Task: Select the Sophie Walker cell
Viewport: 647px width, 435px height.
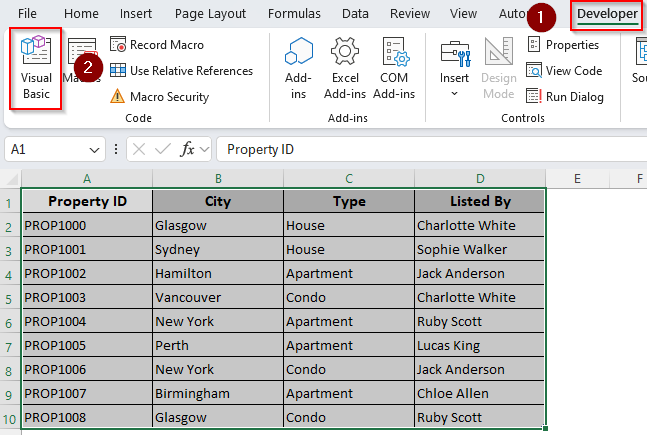Action: pos(480,249)
